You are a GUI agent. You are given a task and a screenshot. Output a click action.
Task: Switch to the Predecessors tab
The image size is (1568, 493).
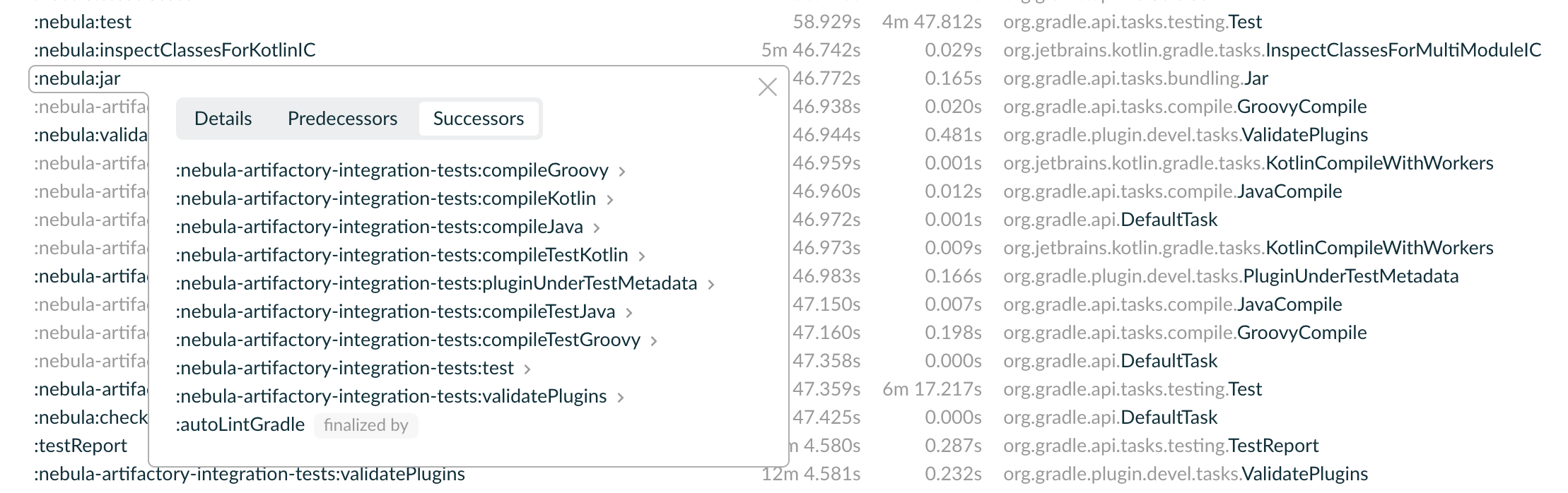pos(342,119)
